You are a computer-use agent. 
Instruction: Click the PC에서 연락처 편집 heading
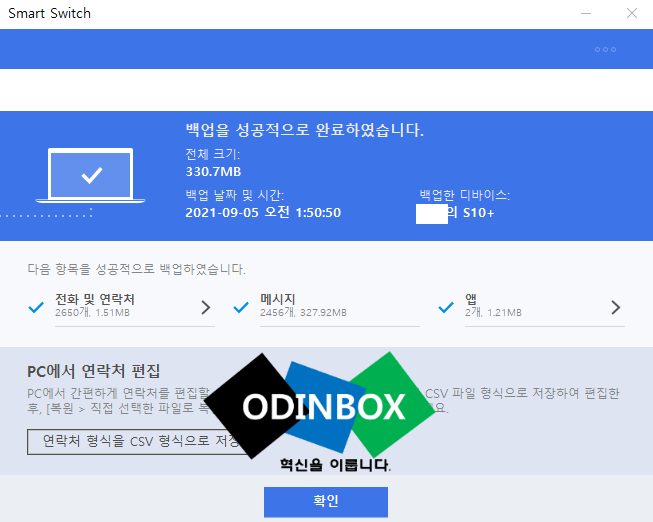pyautogui.click(x=94, y=371)
